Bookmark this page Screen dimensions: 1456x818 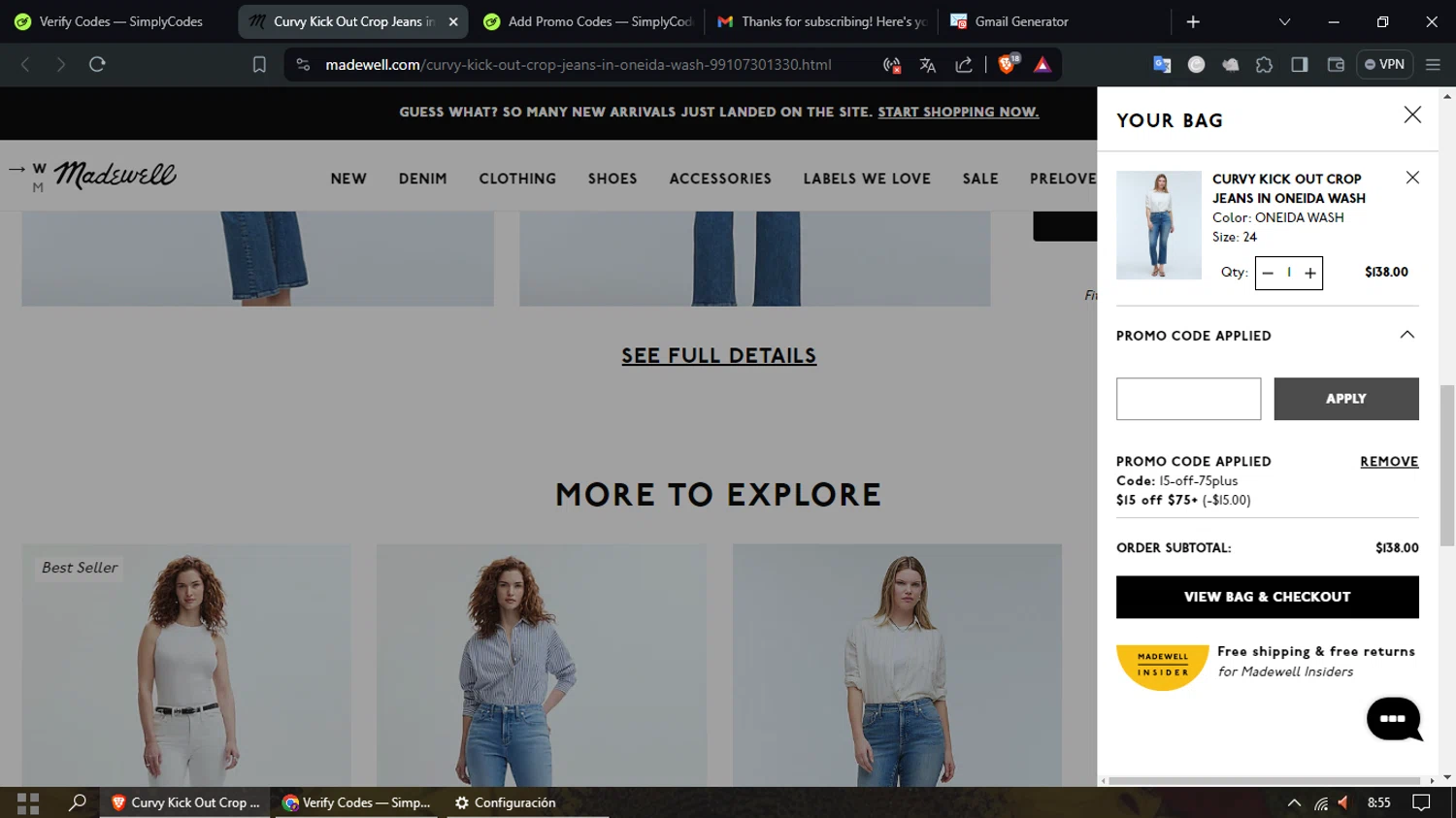(259, 64)
